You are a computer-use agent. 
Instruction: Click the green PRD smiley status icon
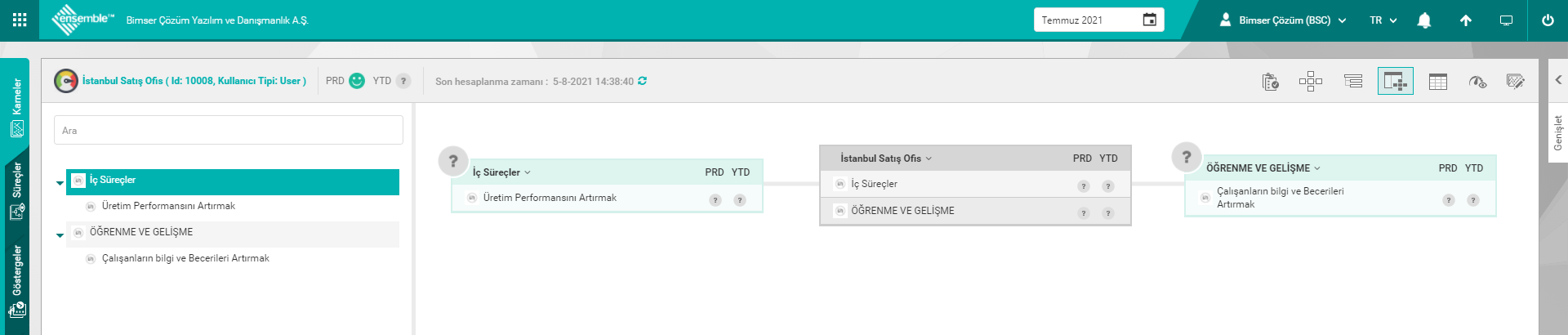click(357, 81)
